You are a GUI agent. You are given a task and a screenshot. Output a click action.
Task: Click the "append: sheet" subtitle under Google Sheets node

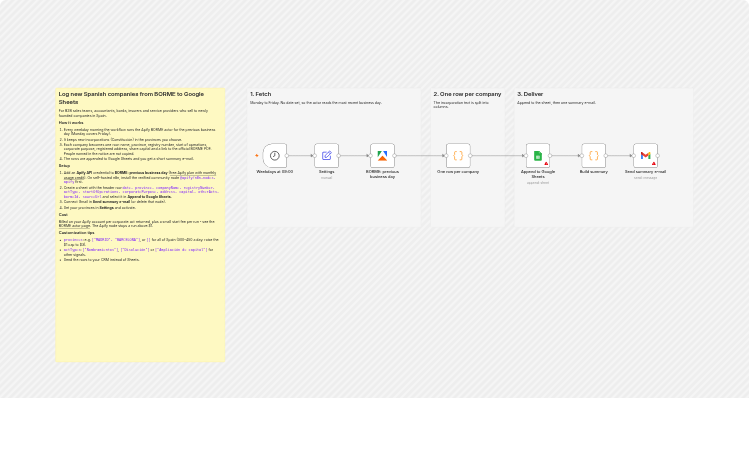coord(538,182)
